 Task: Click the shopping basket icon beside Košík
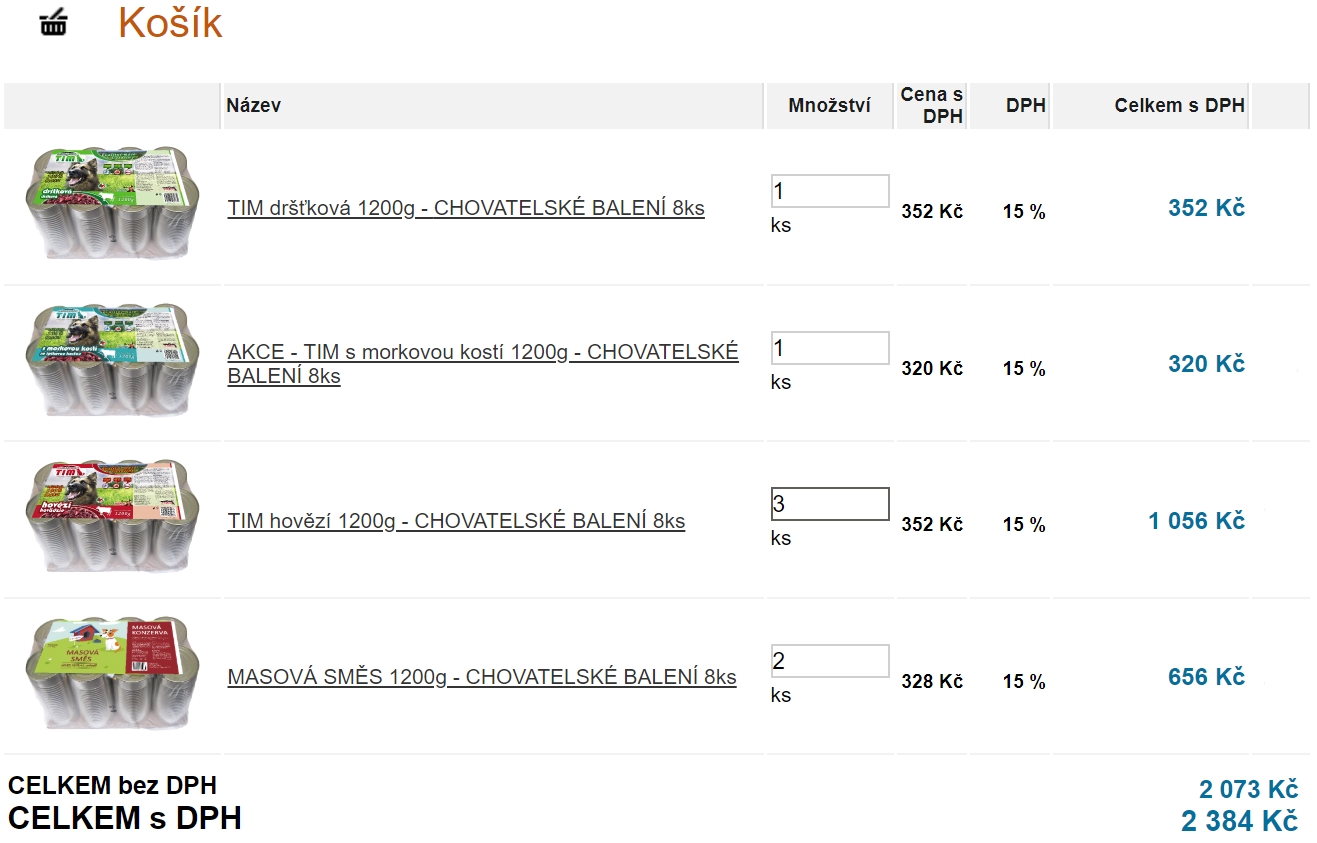(x=54, y=22)
